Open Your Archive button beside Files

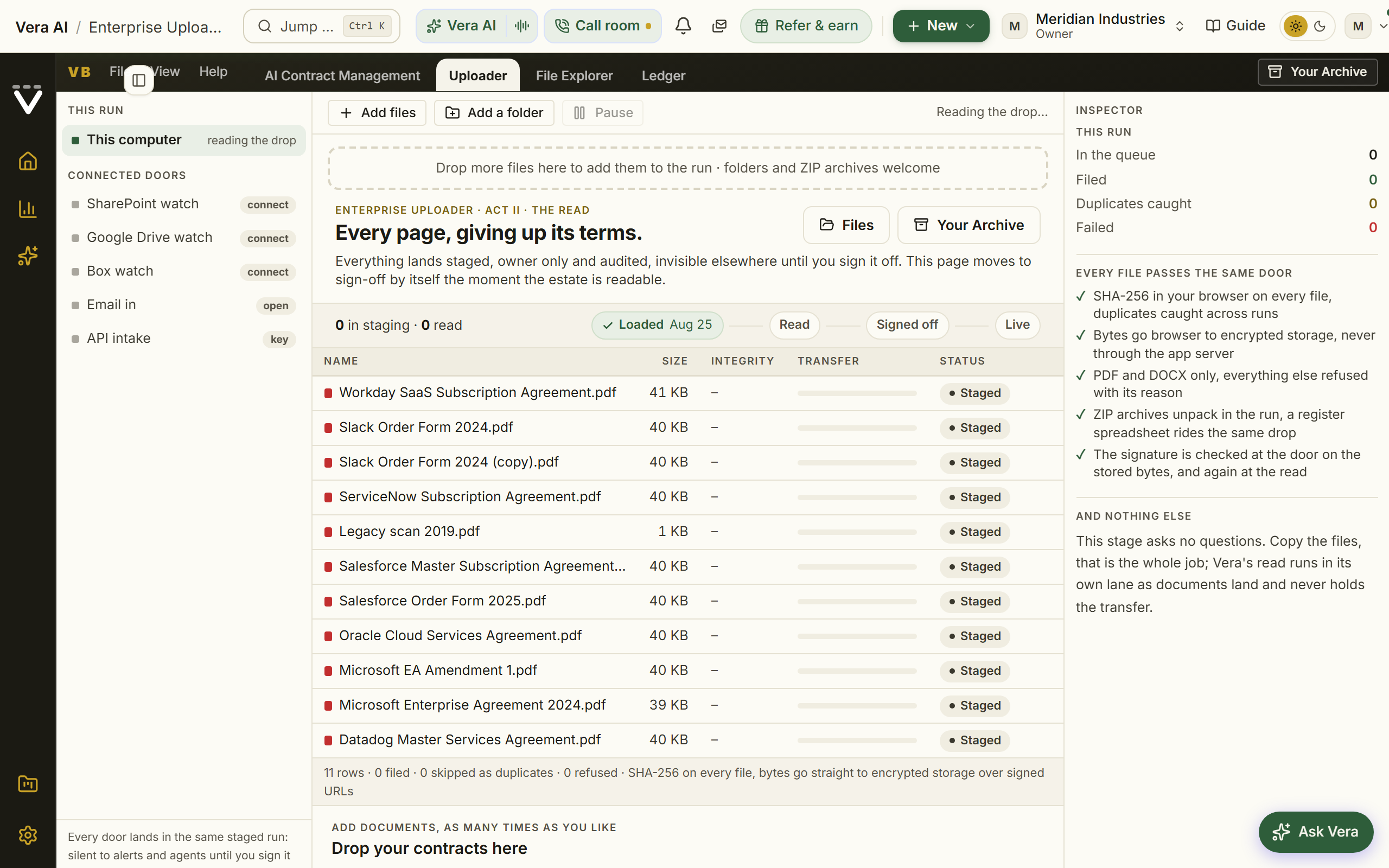point(969,225)
